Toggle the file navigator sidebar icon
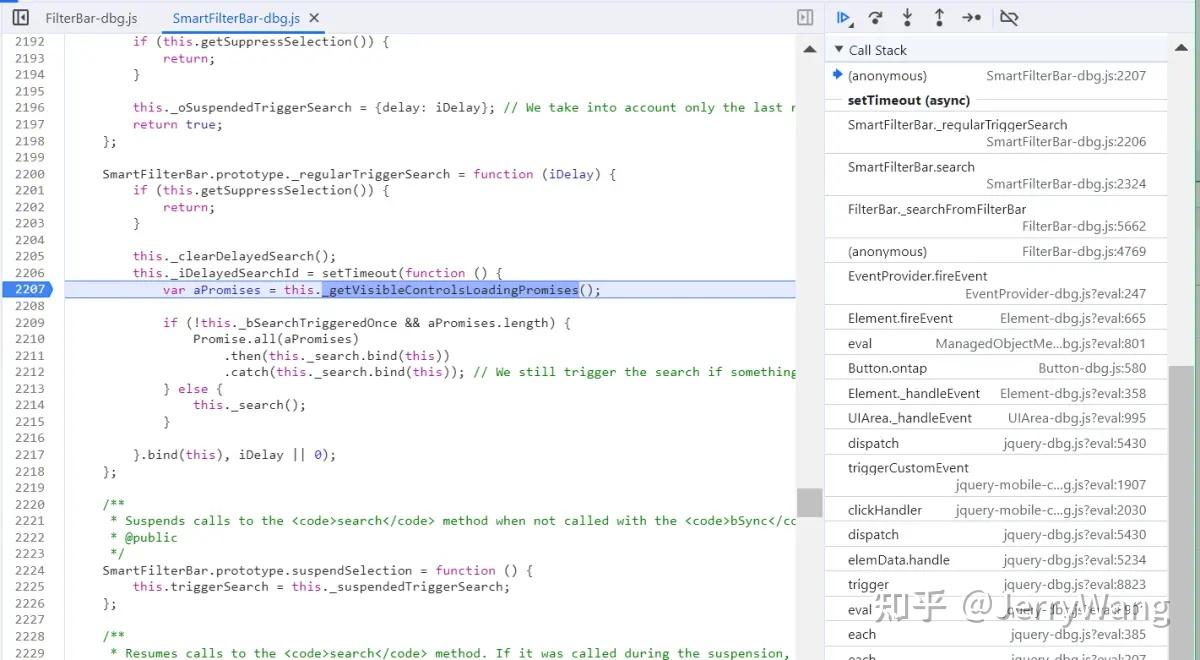This screenshot has height=660, width=1200. tap(20, 18)
